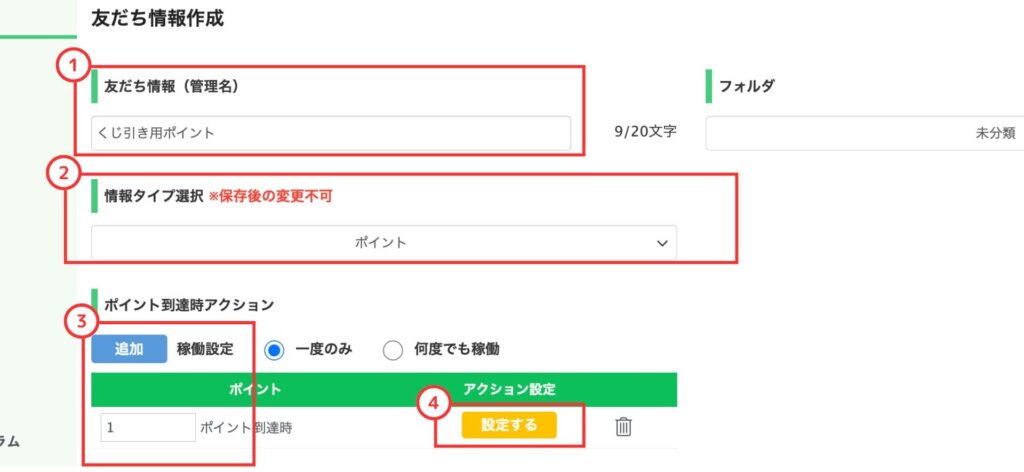Viewport: 1024px width, 472px height.
Task: Select the 一度のみ radio option
Action: click(274, 351)
